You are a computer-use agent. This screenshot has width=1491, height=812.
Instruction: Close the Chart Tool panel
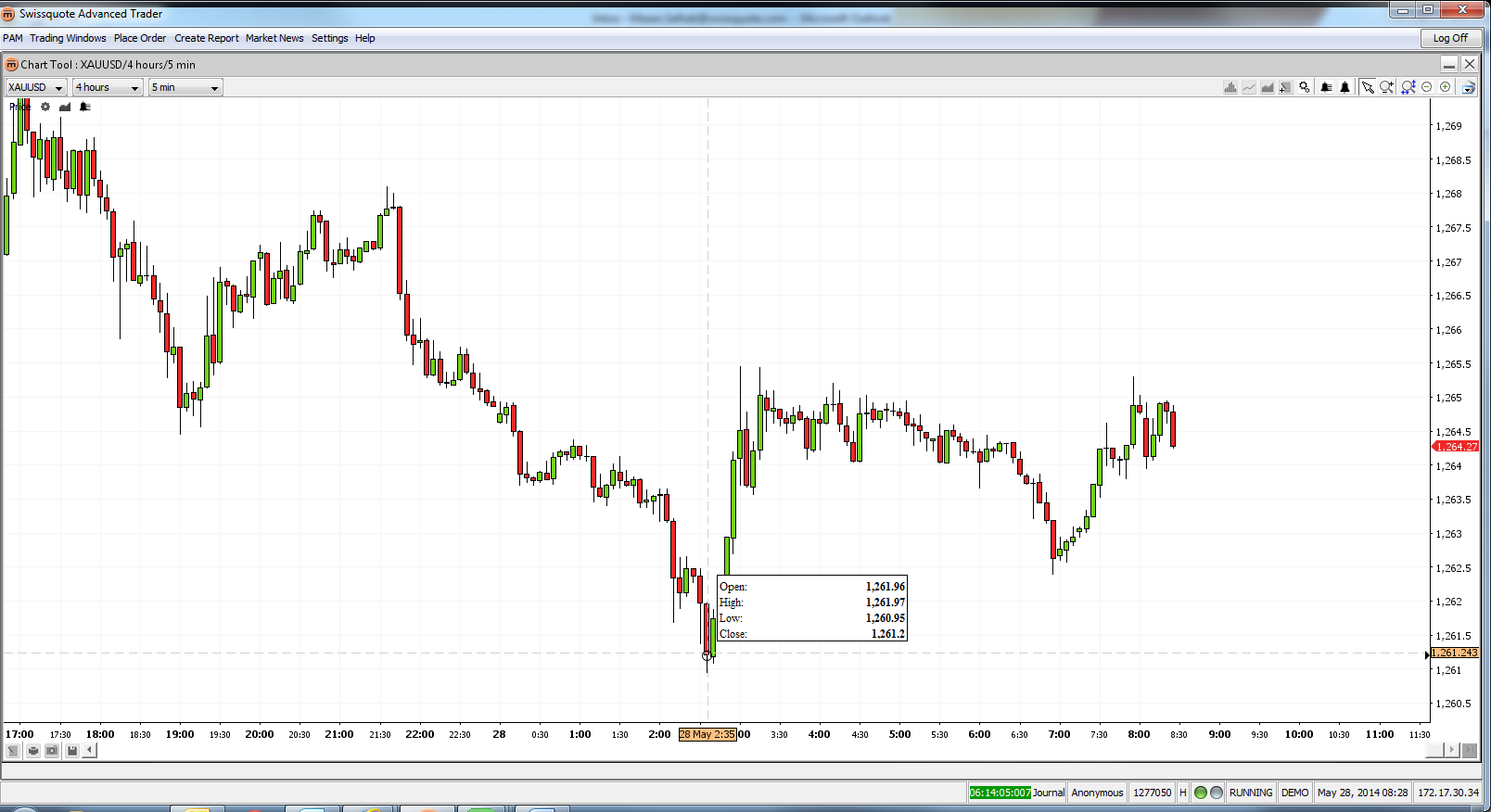(x=1470, y=64)
